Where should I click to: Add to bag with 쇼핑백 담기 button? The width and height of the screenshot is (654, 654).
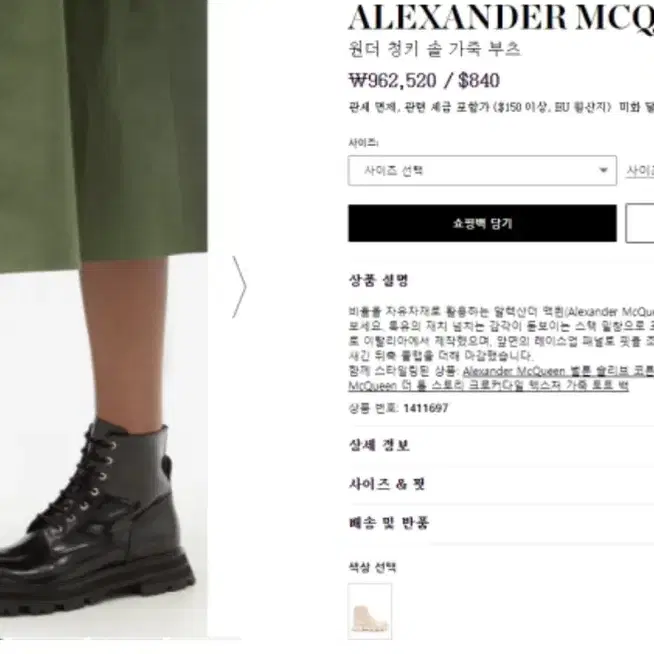pyautogui.click(x=482, y=223)
